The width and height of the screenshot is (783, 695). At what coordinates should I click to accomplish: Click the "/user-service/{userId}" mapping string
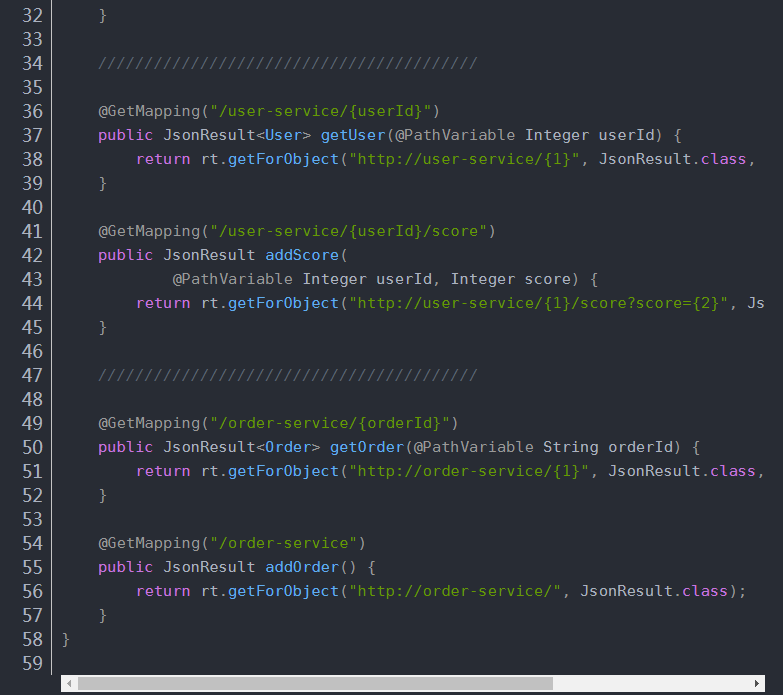(x=320, y=111)
